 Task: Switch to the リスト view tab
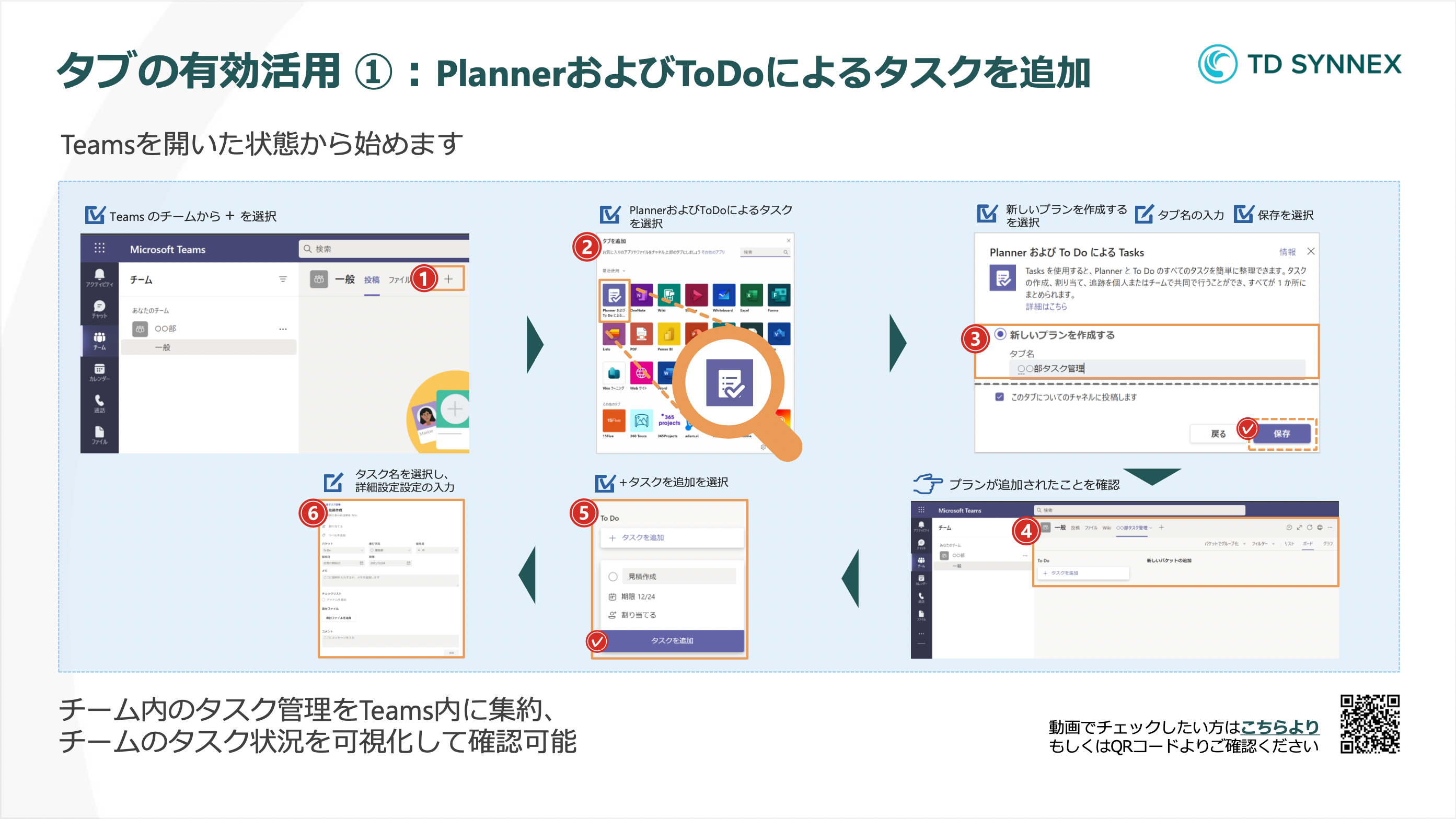click(x=1289, y=543)
